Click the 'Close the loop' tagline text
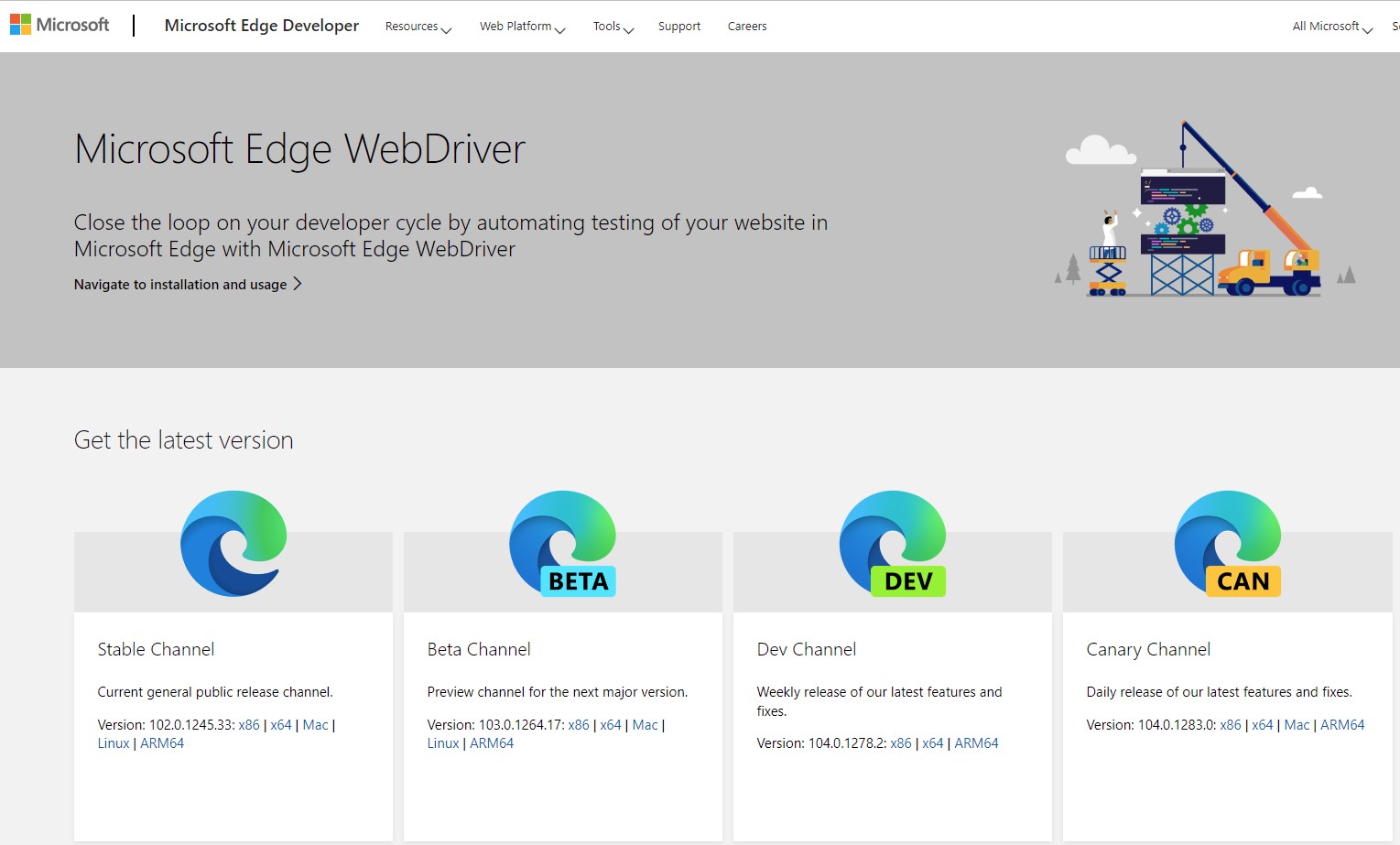Image resolution: width=1400 pixels, height=845 pixels. click(450, 235)
